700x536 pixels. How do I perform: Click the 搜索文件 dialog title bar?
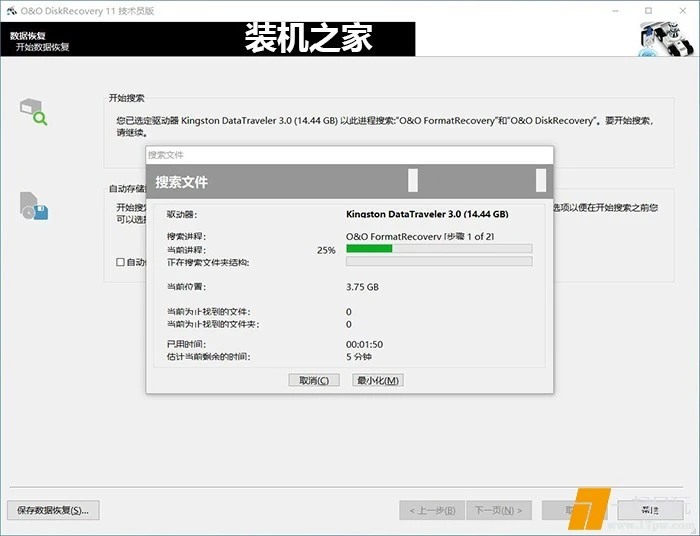point(348,155)
